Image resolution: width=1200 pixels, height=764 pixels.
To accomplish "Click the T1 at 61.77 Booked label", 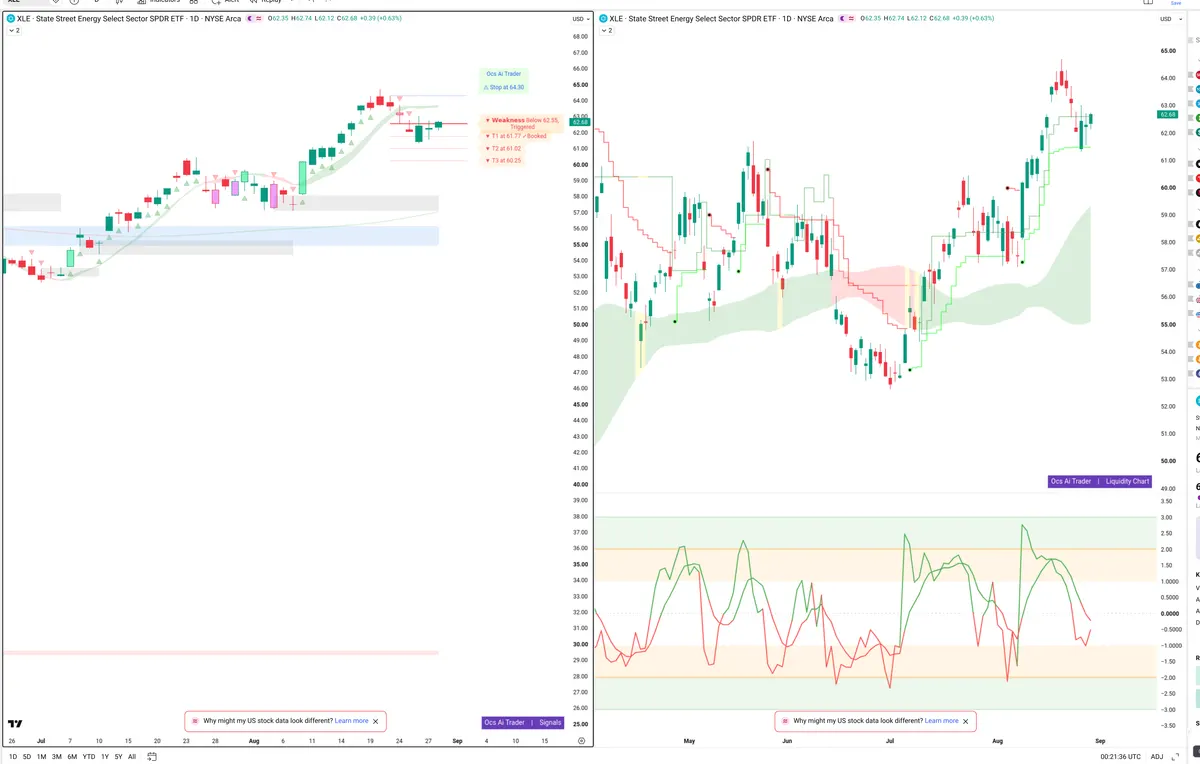I will (516, 135).
